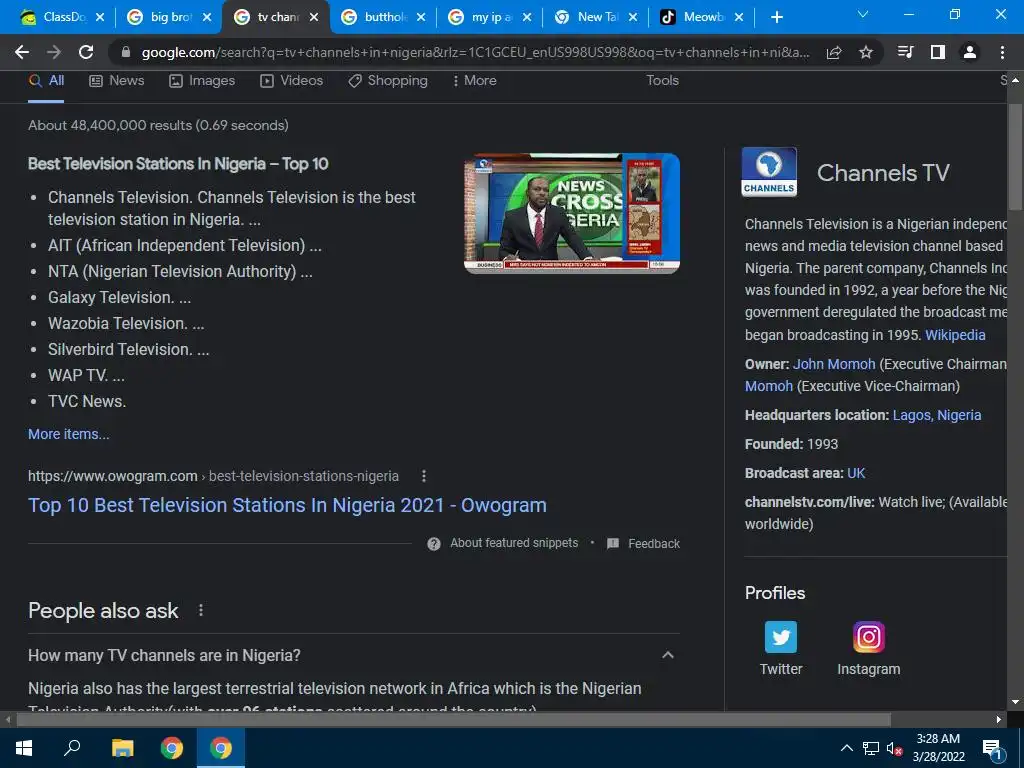Click the 'More items...' link
The image size is (1024, 768).
click(69, 434)
